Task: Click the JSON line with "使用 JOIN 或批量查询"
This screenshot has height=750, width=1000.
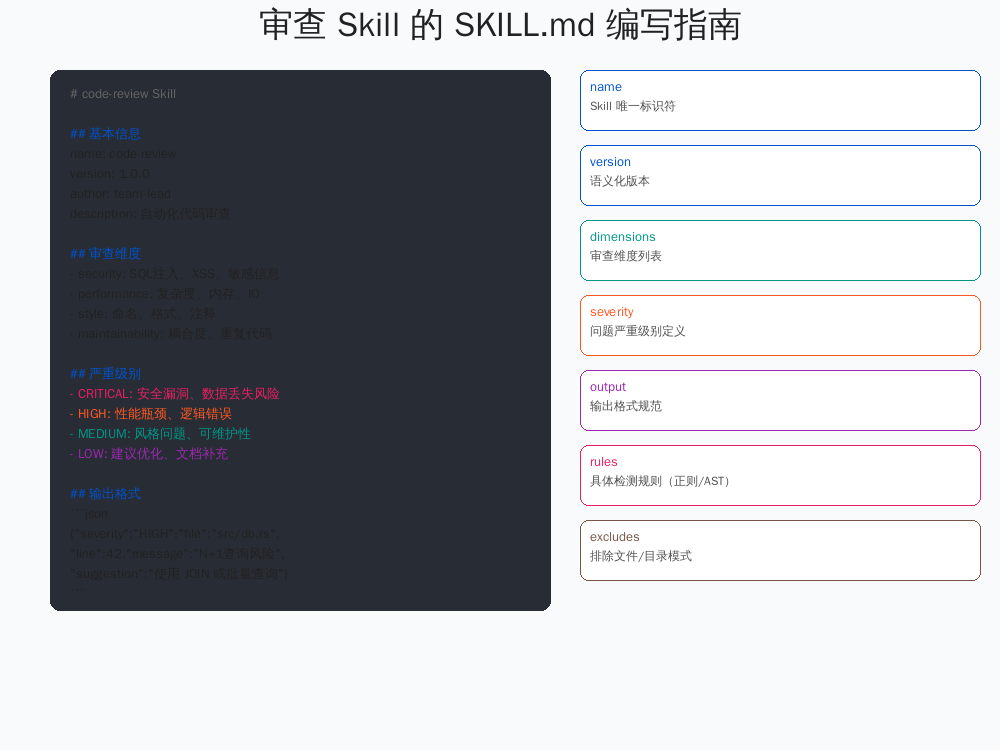Action: coord(179,574)
